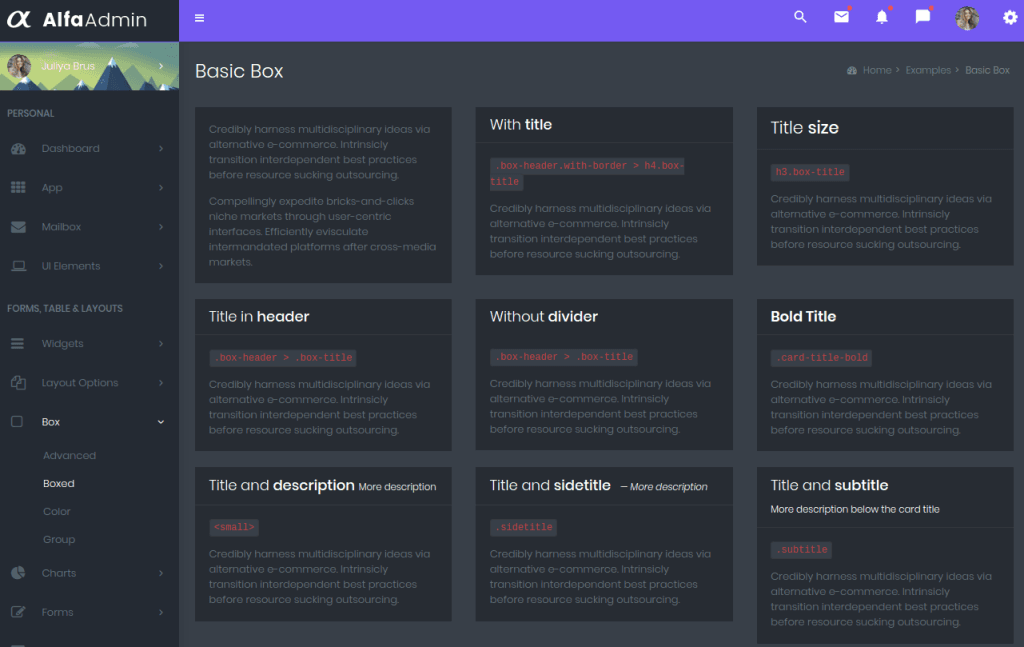The width and height of the screenshot is (1024, 647).
Task: Click the Box square icon
Action: coord(17,422)
